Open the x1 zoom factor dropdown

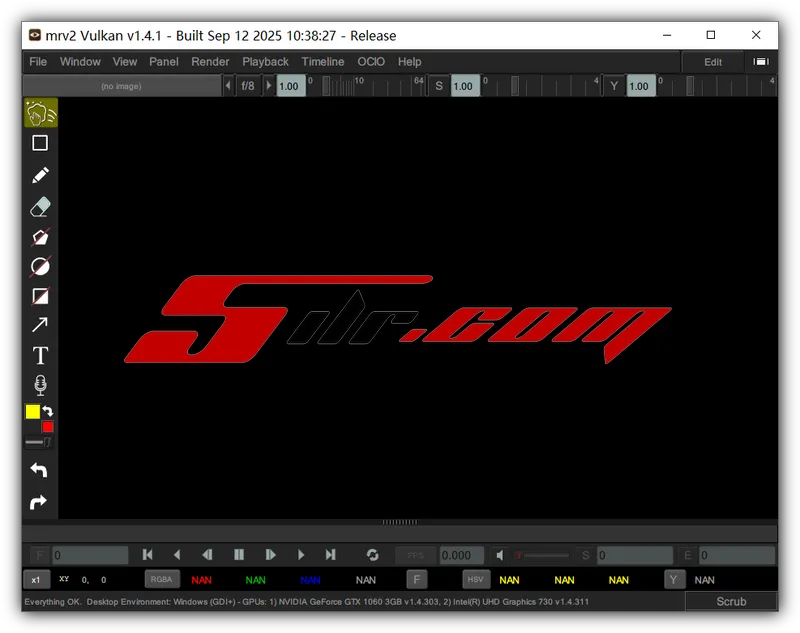37,580
